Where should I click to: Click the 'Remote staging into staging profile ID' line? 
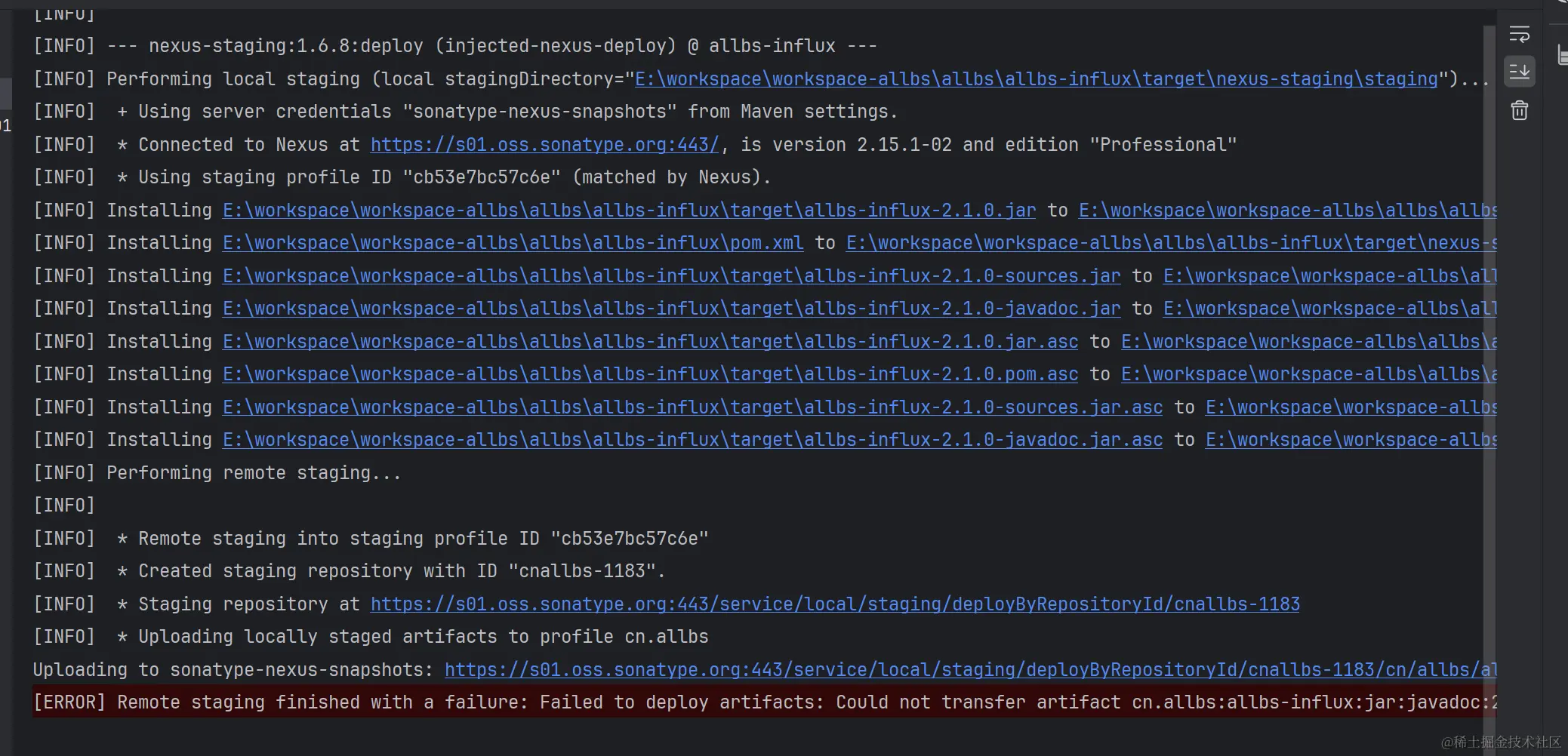pyautogui.click(x=371, y=539)
